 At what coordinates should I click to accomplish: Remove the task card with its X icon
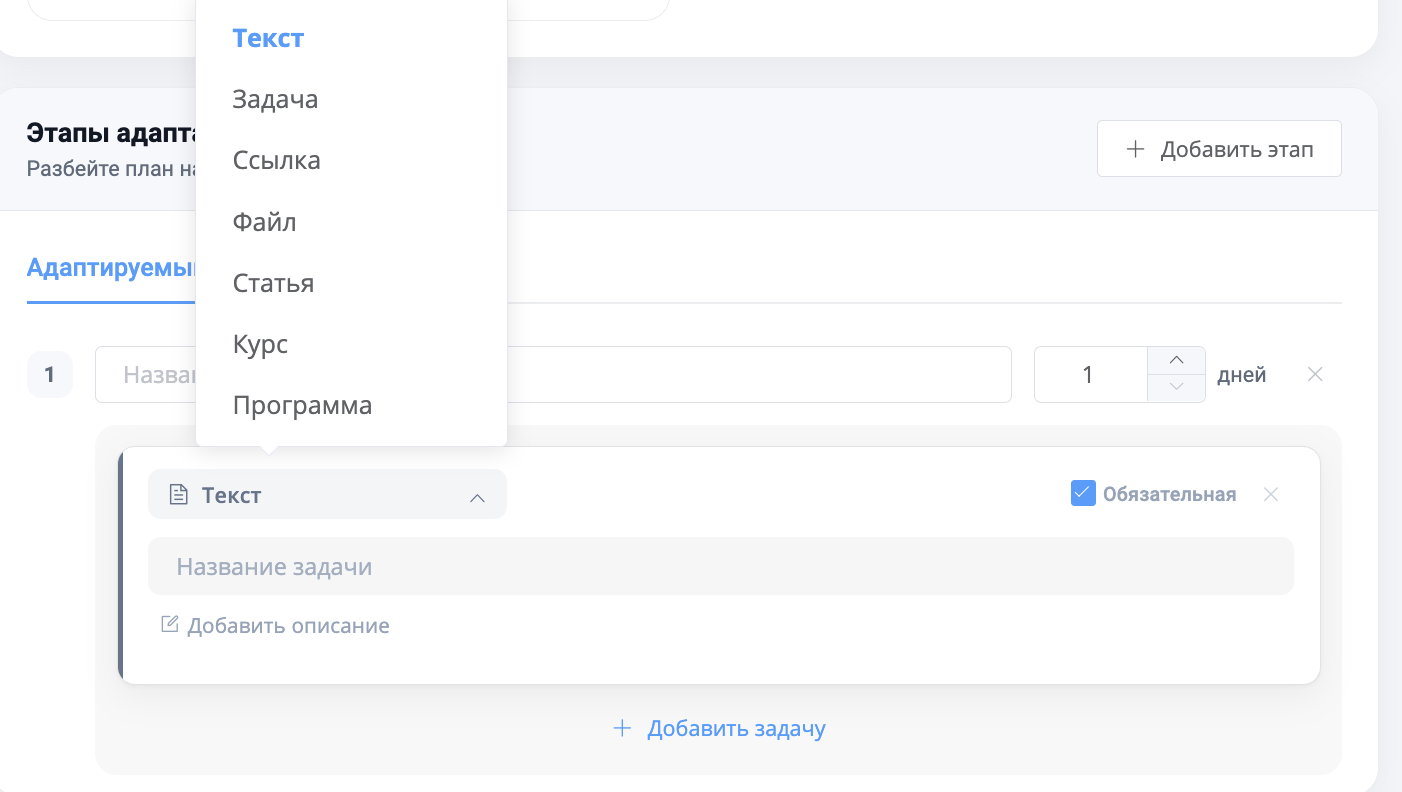tap(1271, 493)
